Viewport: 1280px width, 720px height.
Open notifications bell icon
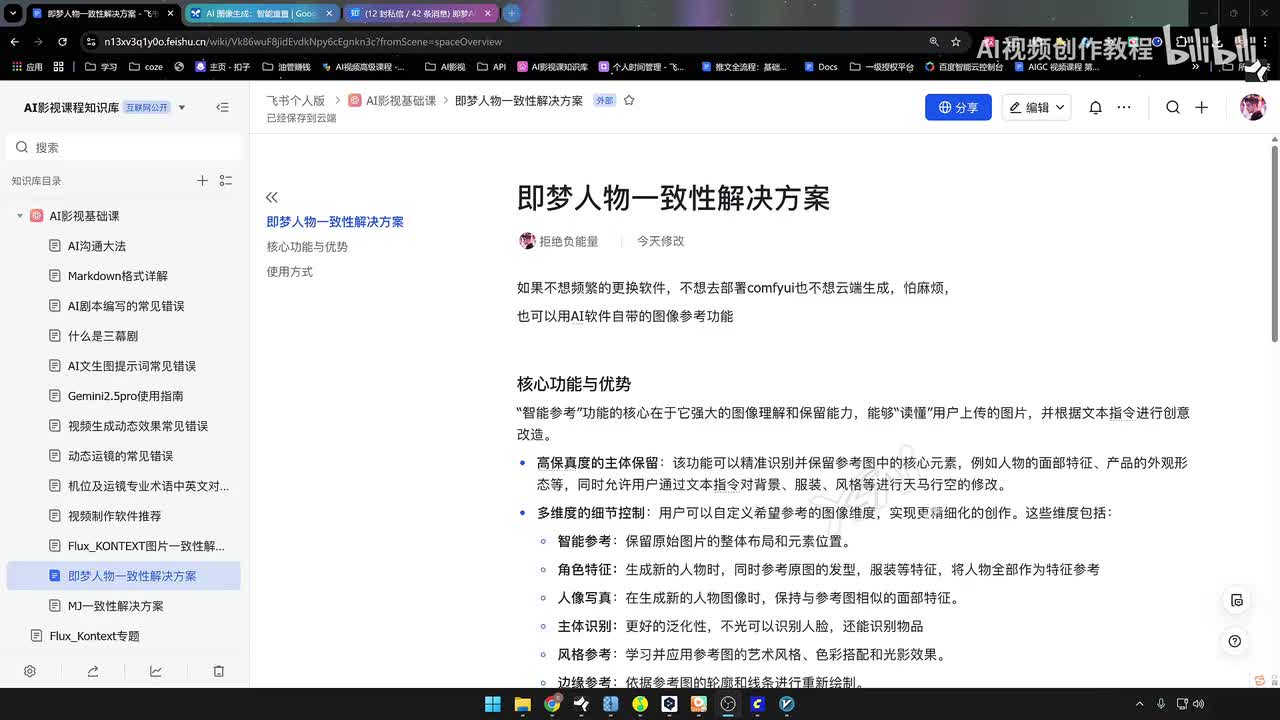(x=1095, y=107)
